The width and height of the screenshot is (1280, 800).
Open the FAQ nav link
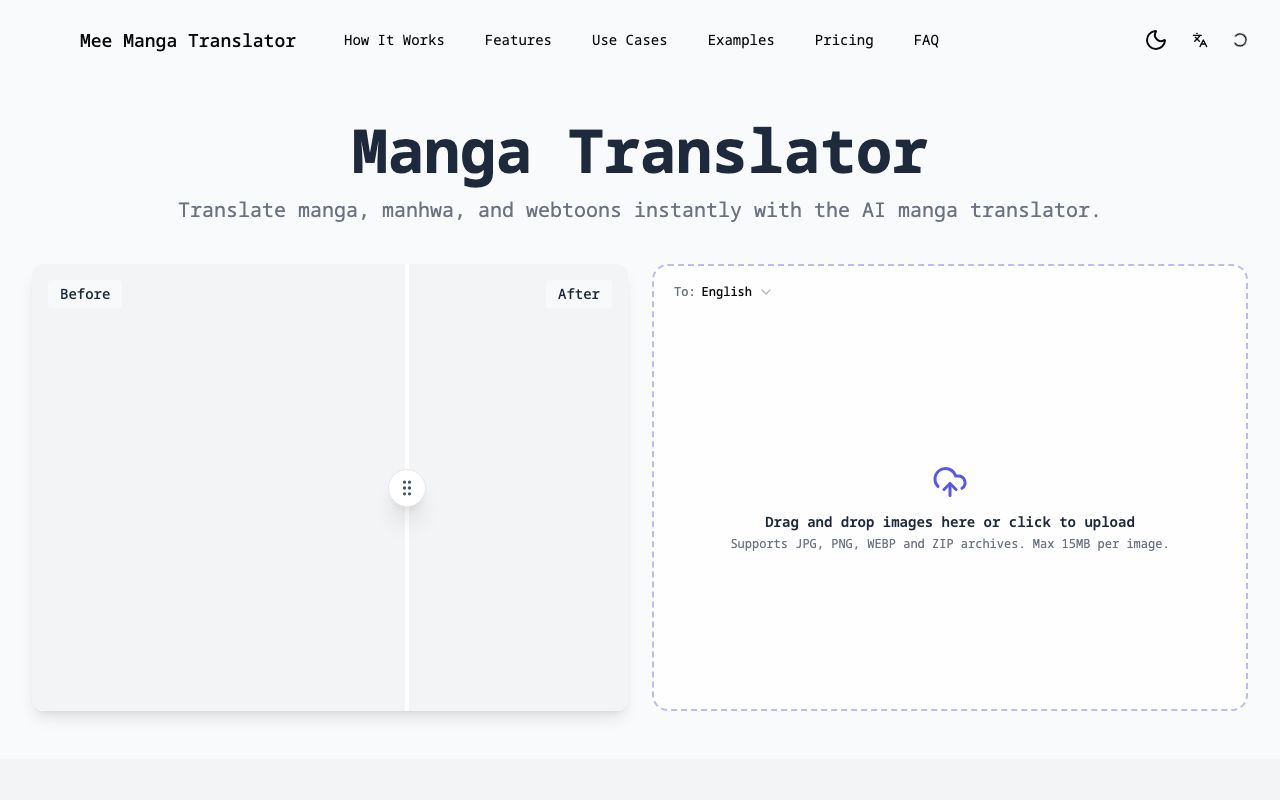click(x=926, y=40)
